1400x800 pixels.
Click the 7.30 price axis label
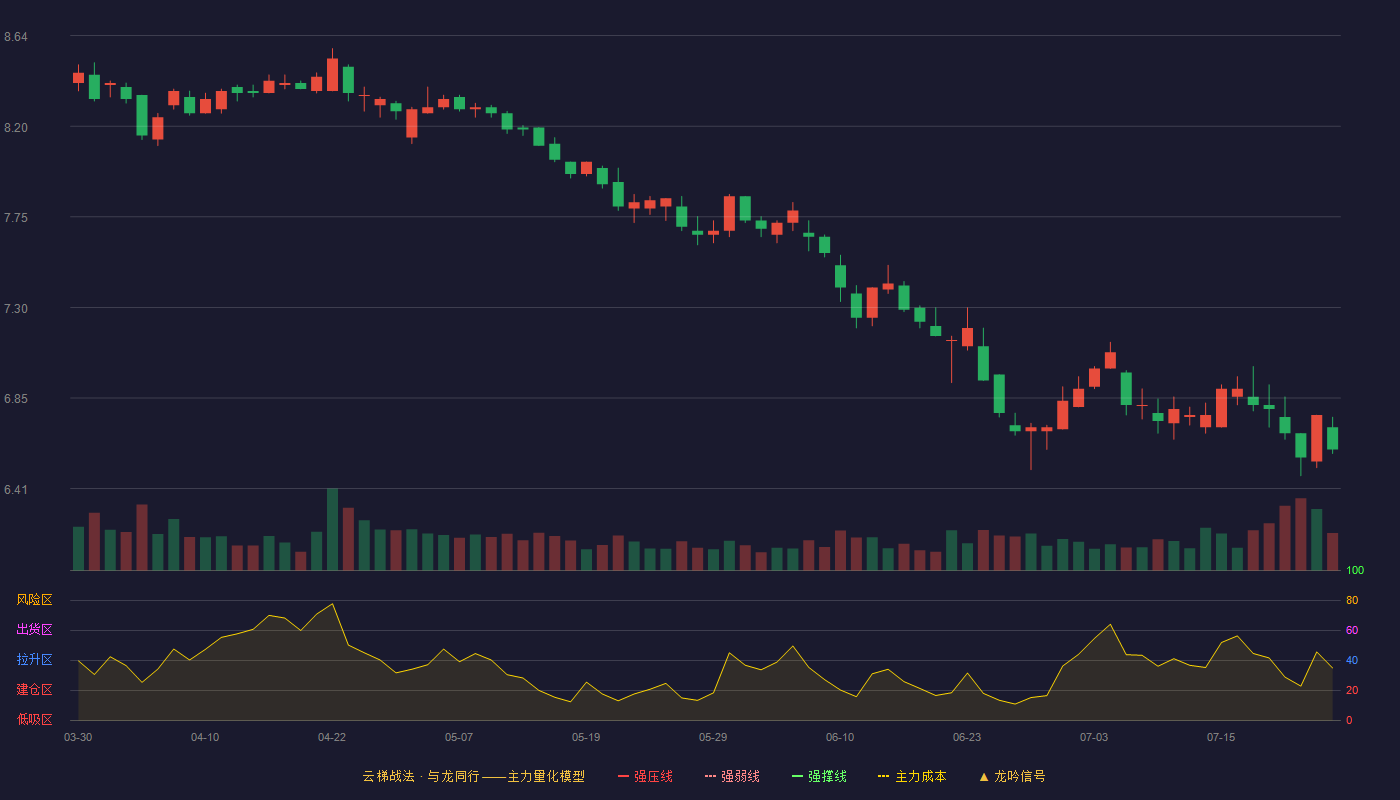16,309
